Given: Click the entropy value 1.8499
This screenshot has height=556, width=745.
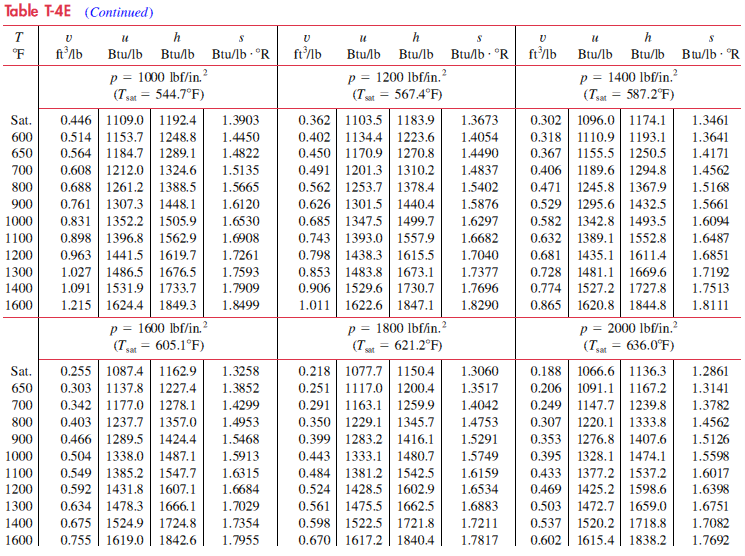Looking at the screenshot, I should (x=238, y=304).
